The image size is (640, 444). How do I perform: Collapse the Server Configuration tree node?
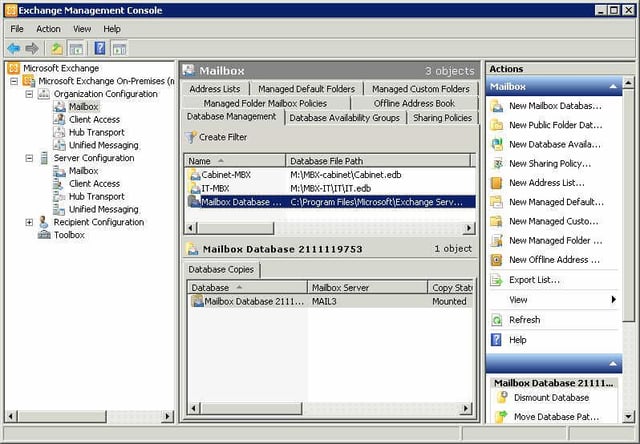coord(29,158)
